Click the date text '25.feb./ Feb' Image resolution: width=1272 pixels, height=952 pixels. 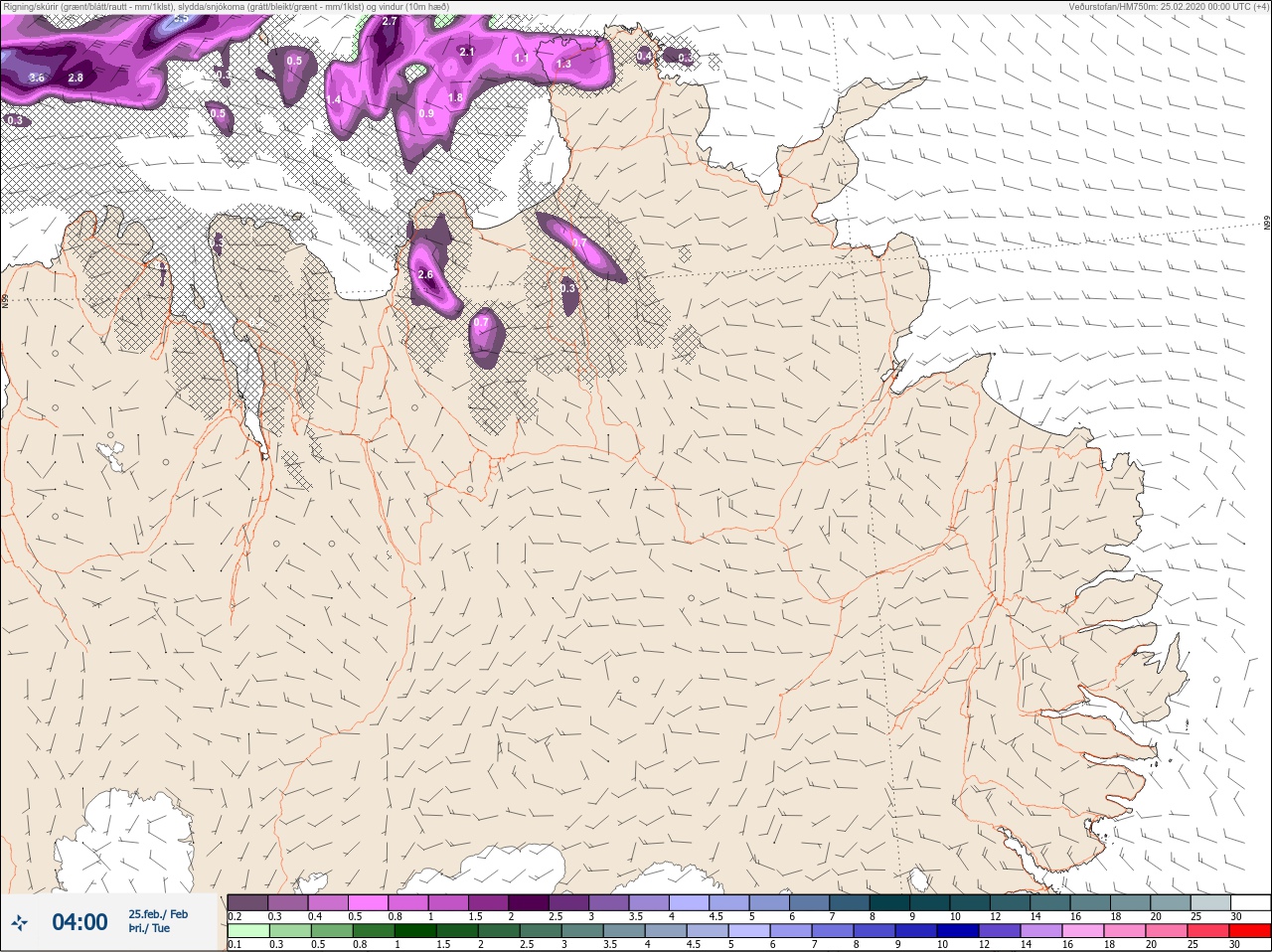click(x=158, y=914)
